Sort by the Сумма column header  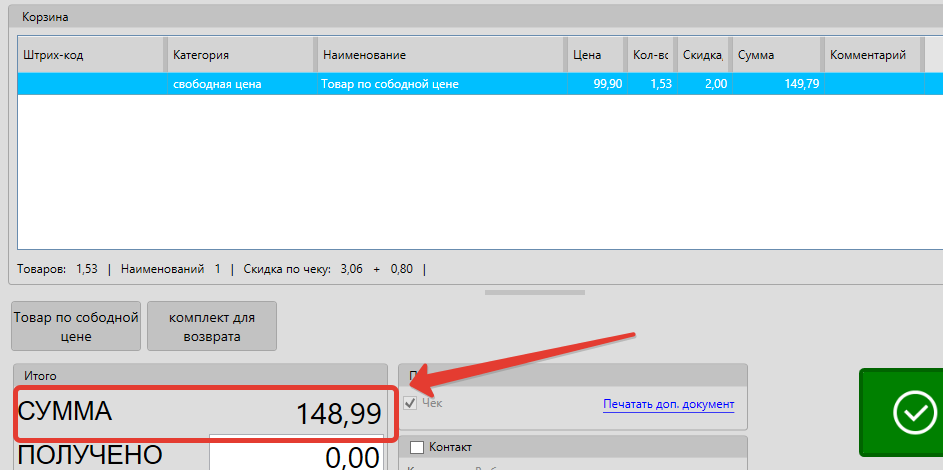[x=776, y=55]
